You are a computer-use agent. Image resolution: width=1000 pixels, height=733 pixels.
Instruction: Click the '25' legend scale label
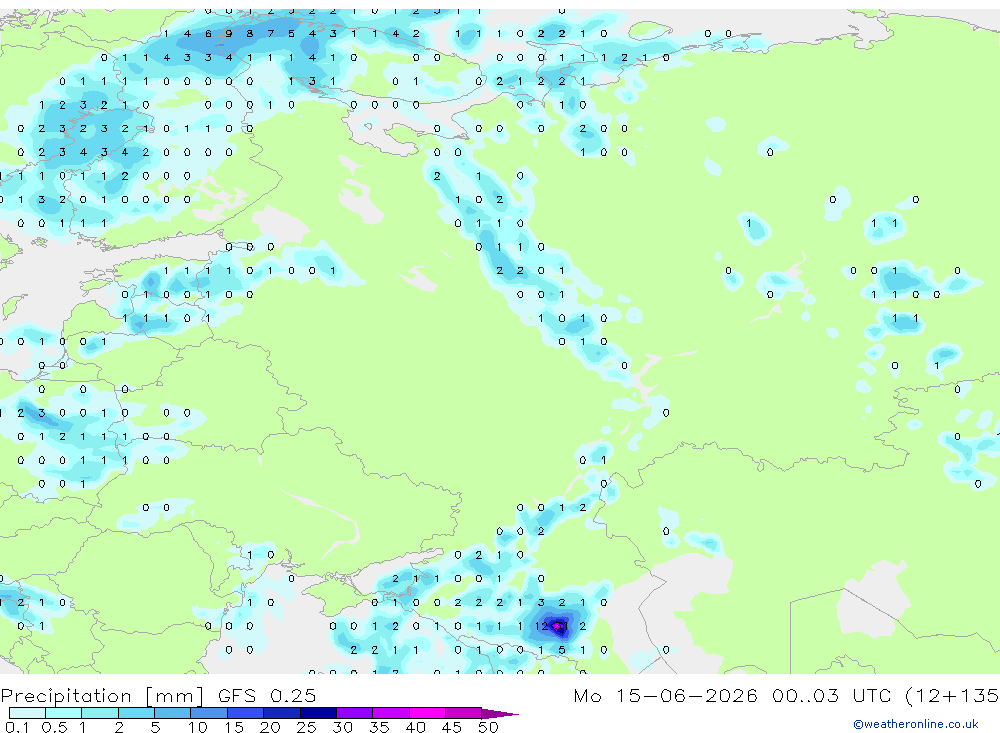tap(306, 727)
